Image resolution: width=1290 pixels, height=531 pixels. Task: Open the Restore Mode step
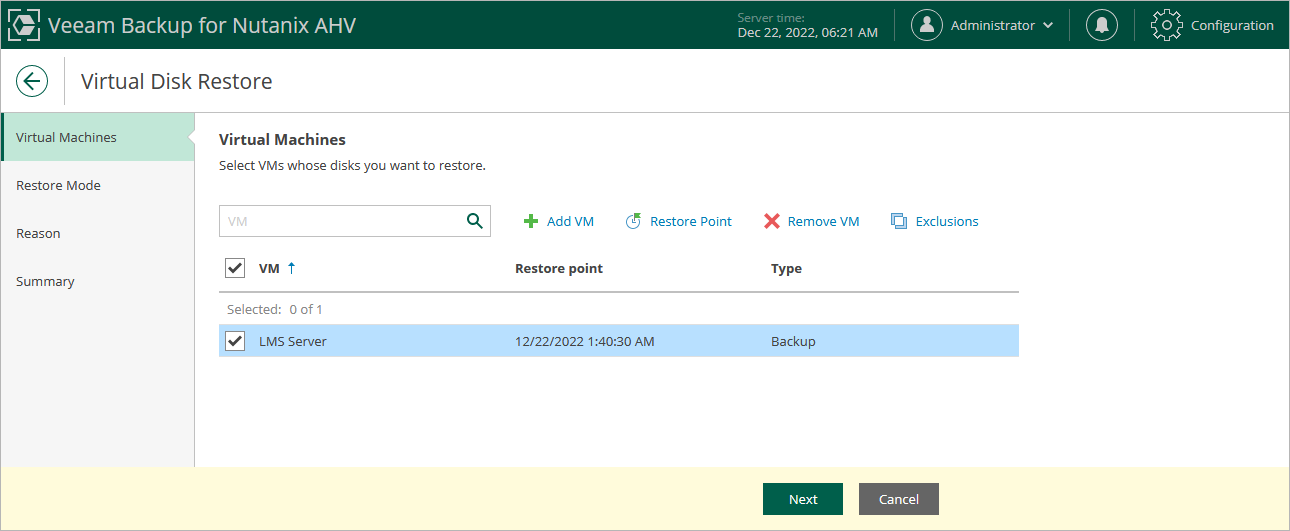click(x=97, y=185)
